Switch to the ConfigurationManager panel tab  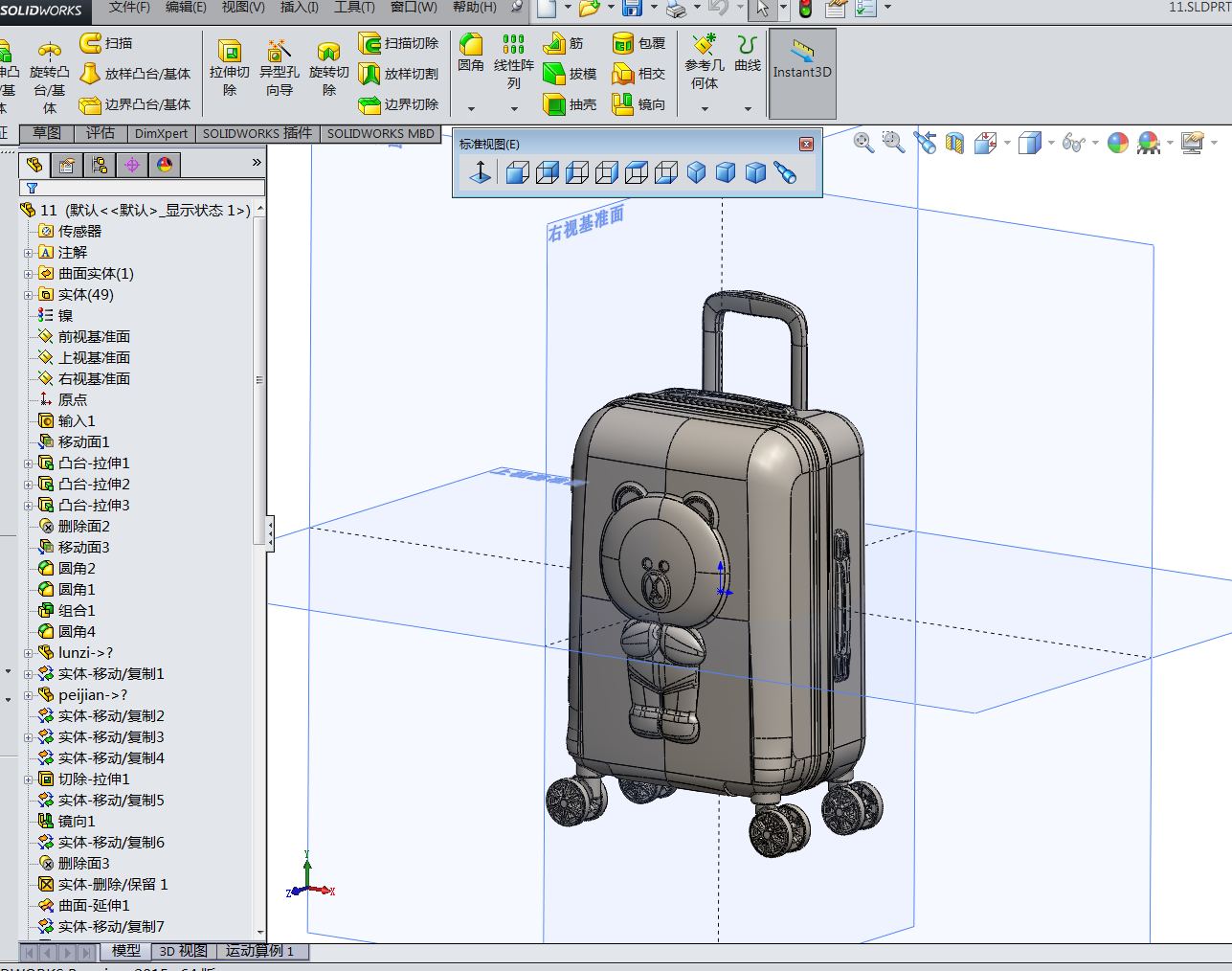click(x=100, y=165)
